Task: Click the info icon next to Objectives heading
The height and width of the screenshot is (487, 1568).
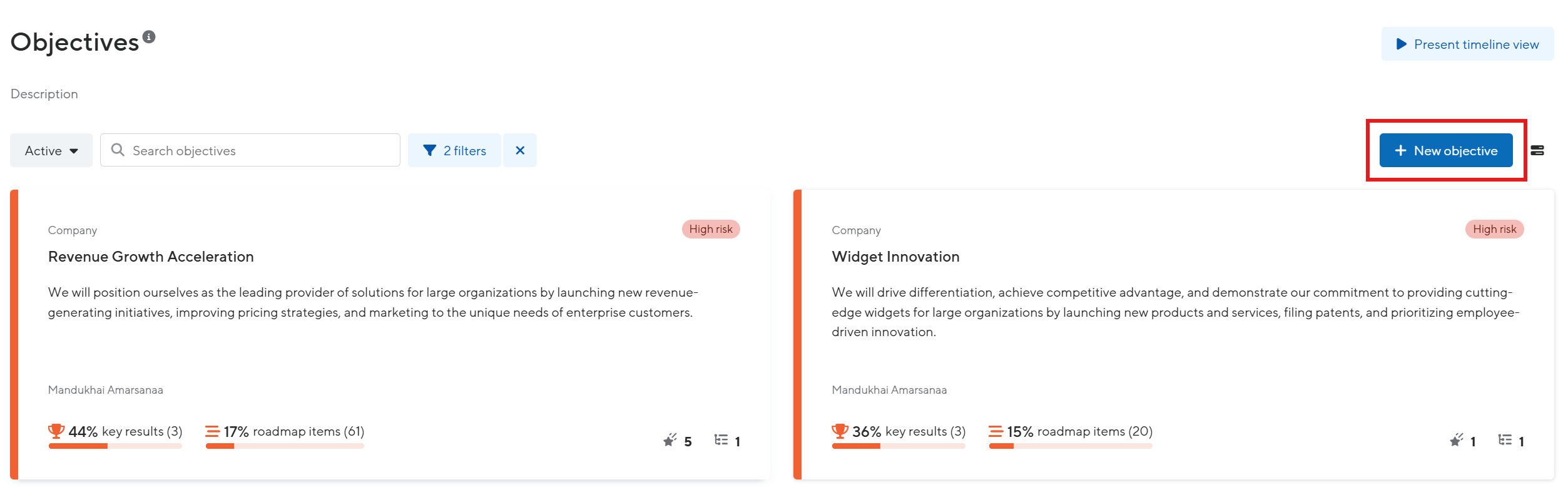Action: (148, 36)
